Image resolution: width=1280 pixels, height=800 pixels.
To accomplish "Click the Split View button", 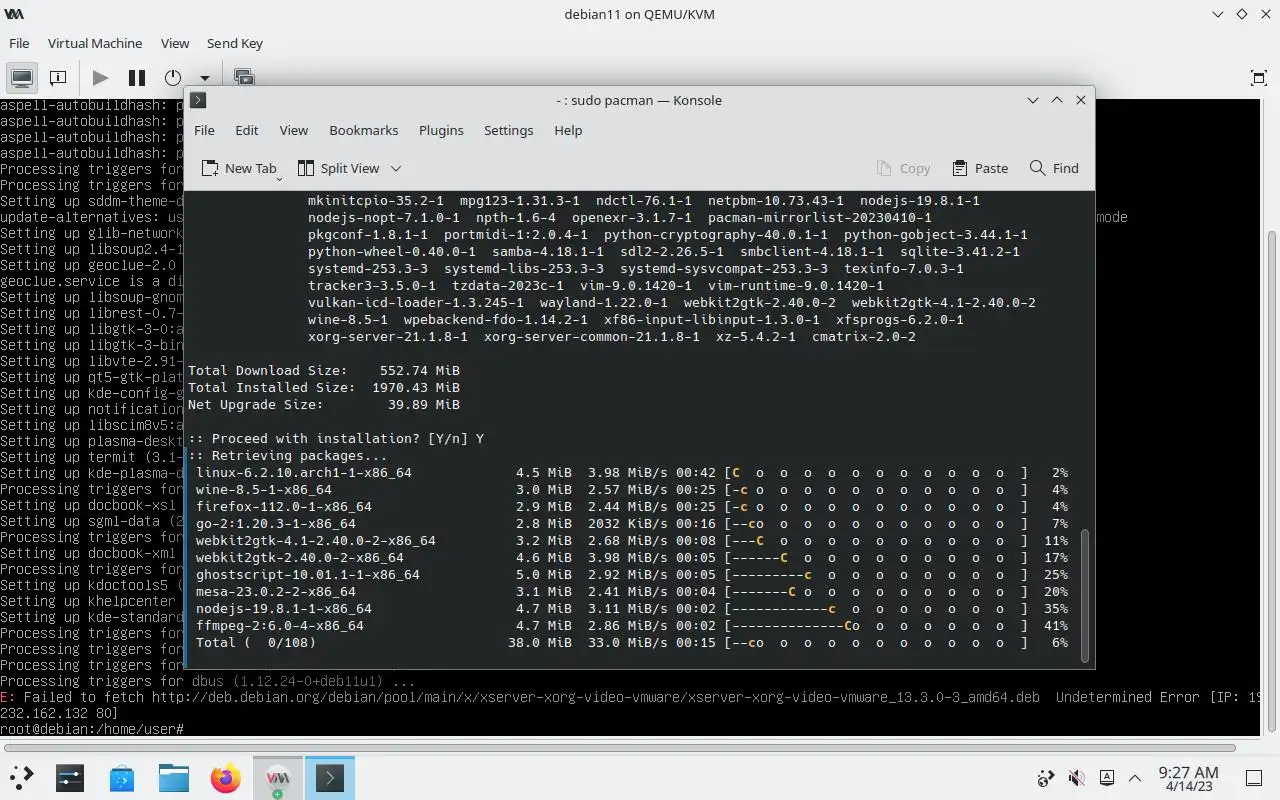I will (338, 168).
